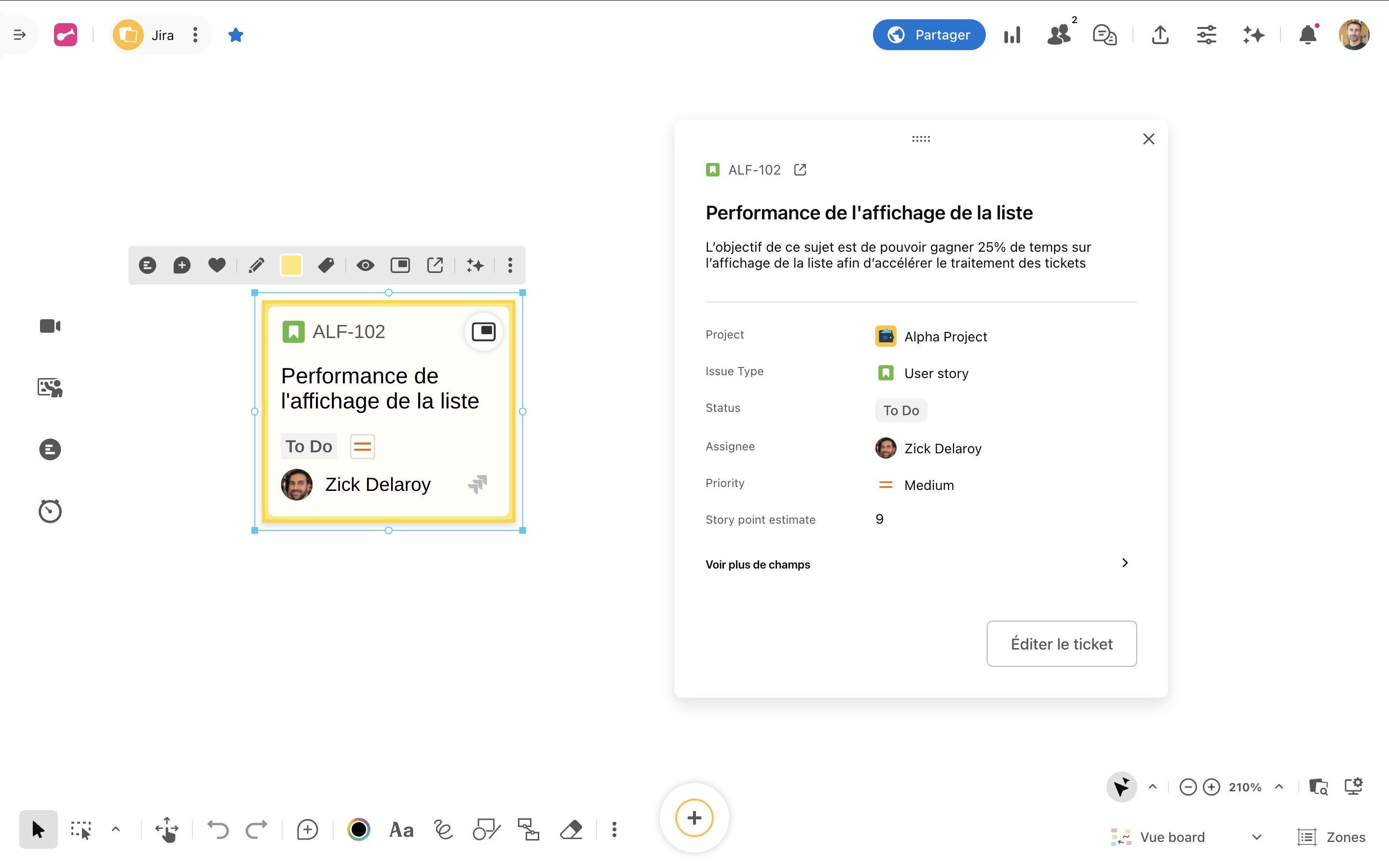Open the Zones panel
Screen dimensions: 1389x868
pyautogui.click(x=1332, y=837)
